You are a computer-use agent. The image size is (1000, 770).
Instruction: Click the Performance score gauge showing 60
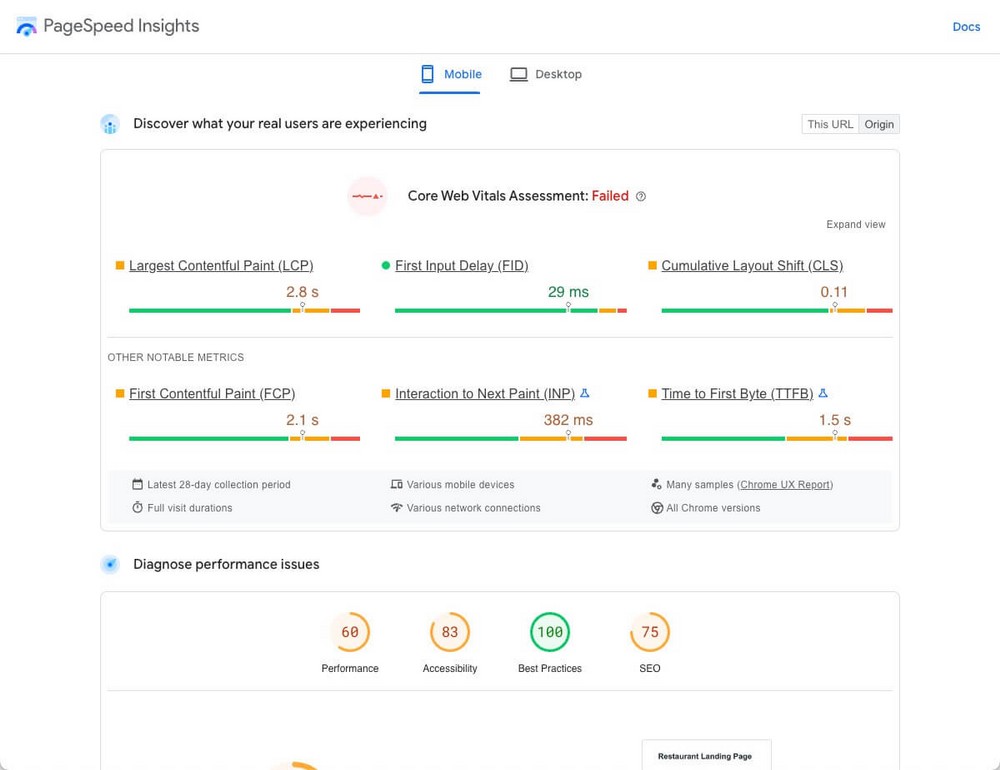350,632
